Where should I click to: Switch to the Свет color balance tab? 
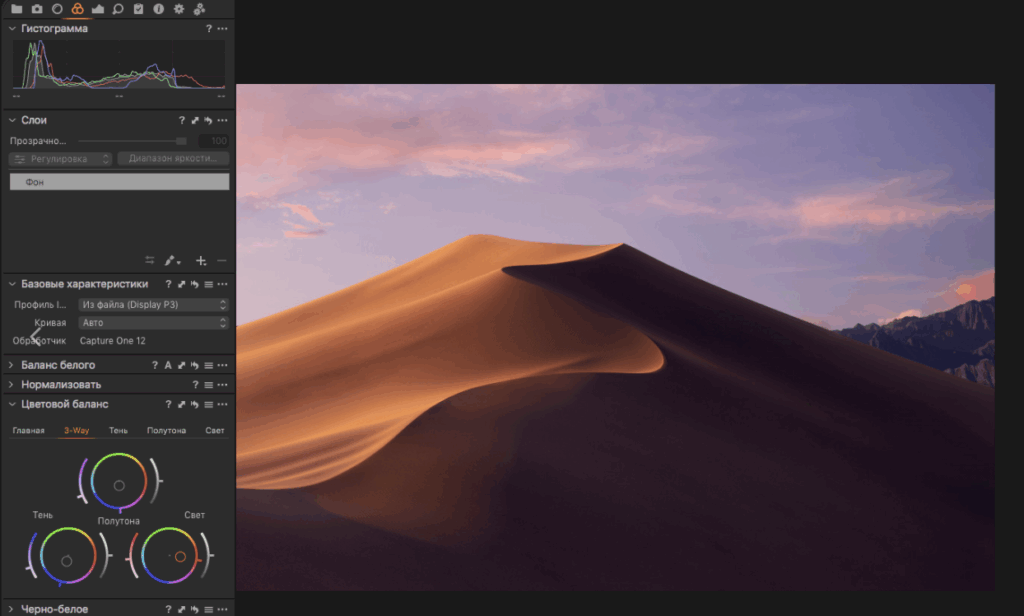(215, 430)
